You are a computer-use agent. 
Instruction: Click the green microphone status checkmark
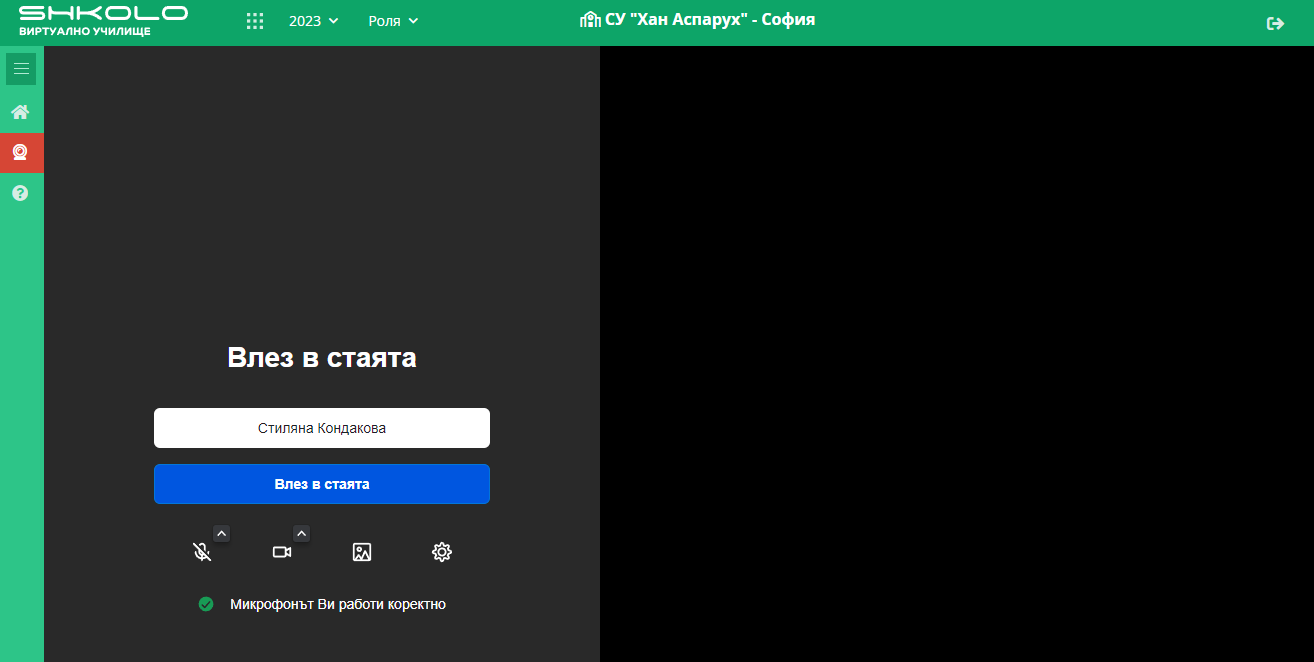(206, 604)
